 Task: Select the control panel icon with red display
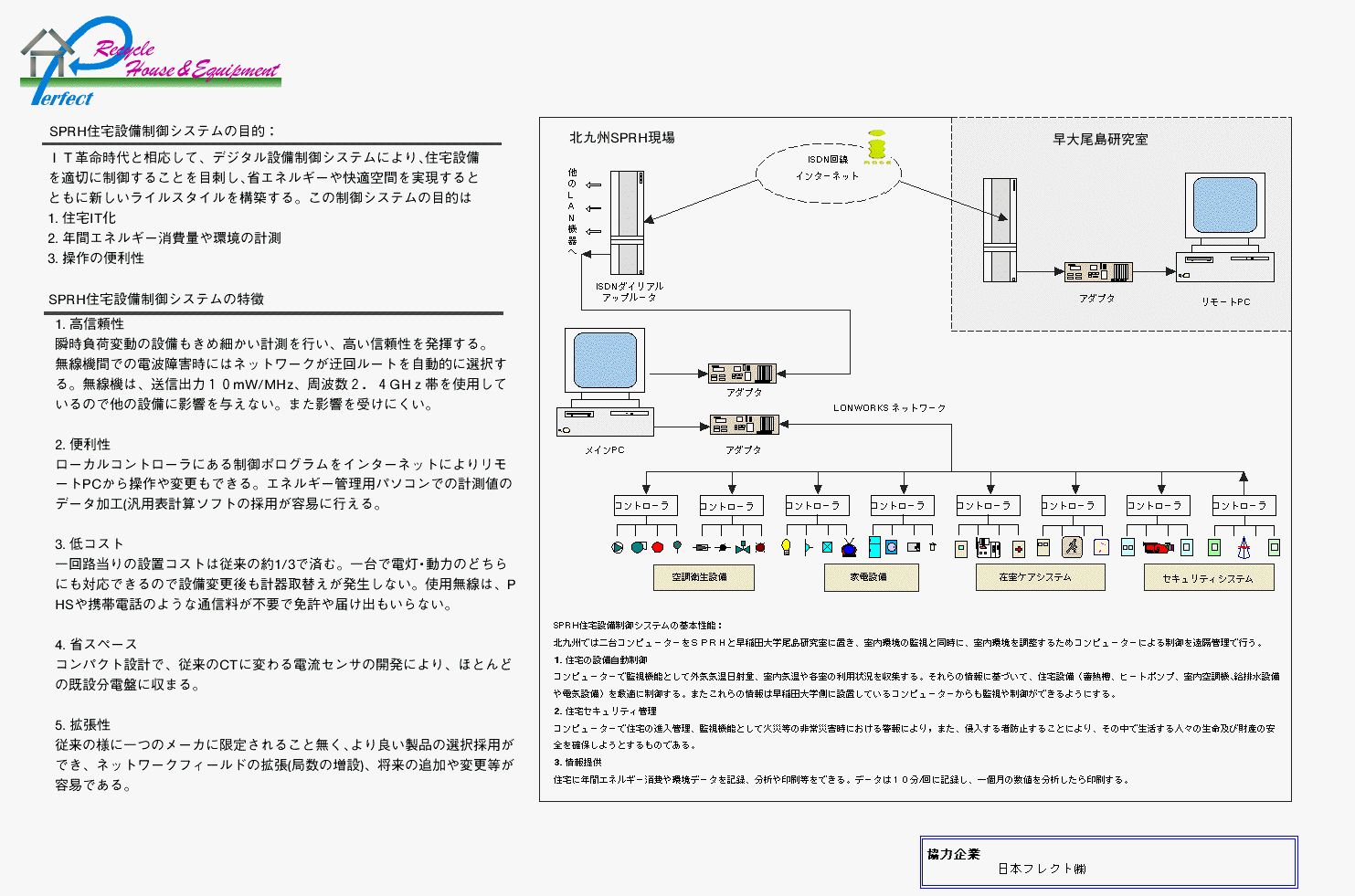989,547
